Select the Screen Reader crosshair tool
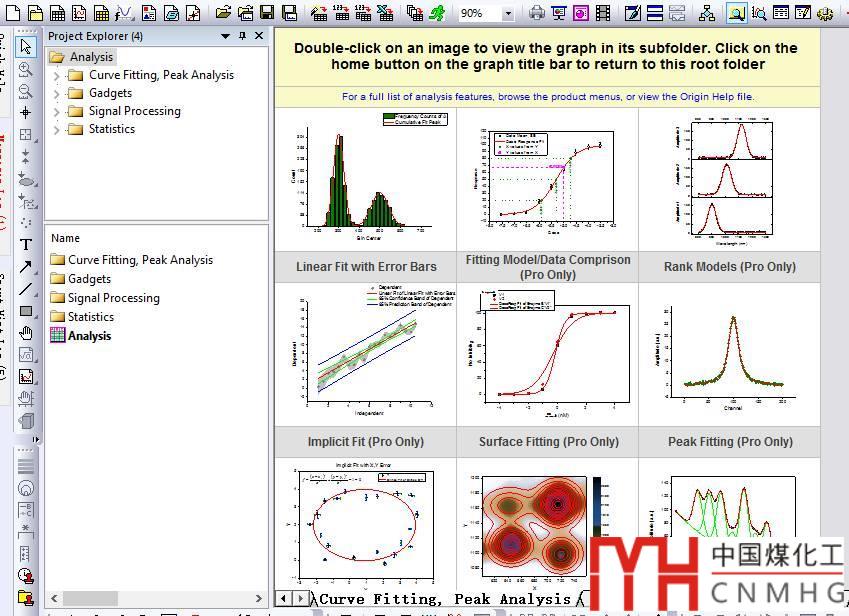 pos(25,113)
